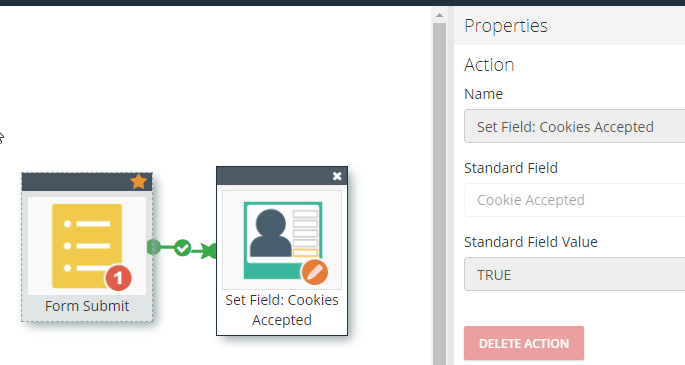
Task: Click the green checkmark on the connector
Action: click(x=182, y=248)
